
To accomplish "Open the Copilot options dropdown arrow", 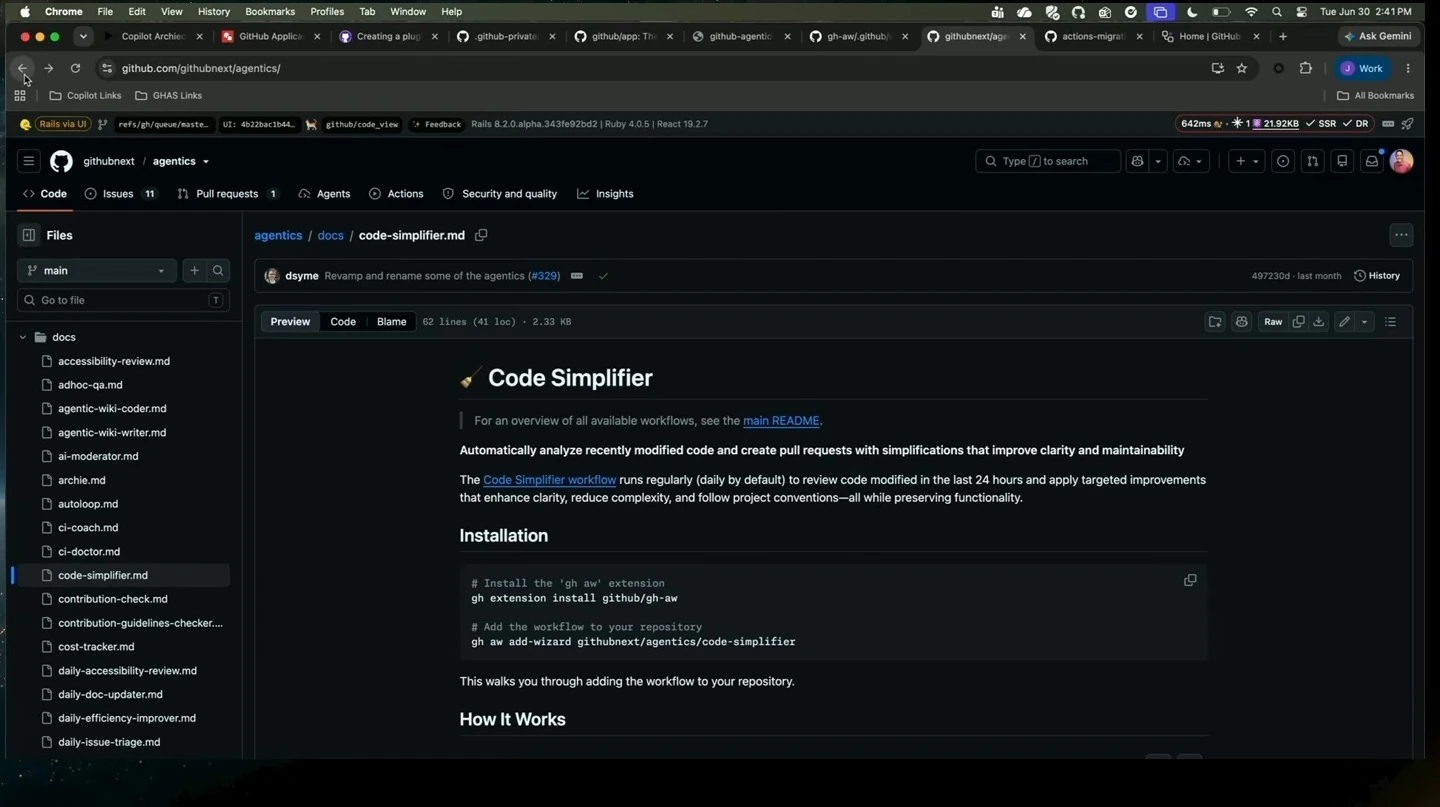I will 1158,161.
